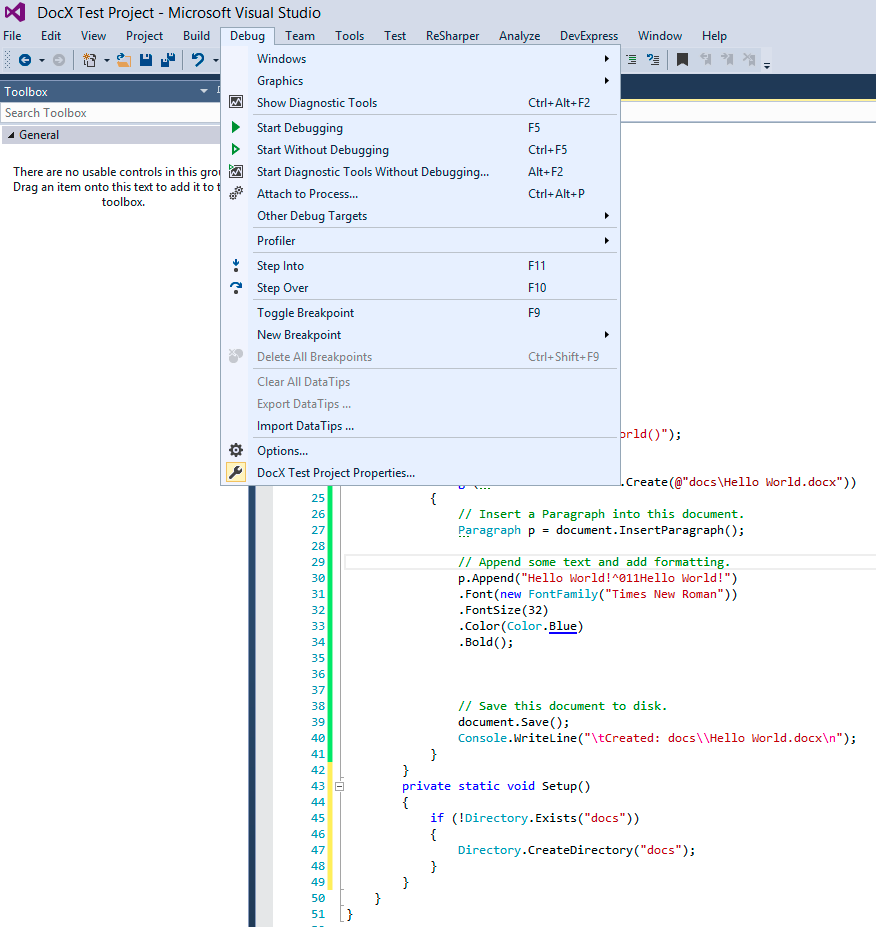Open the Team menu
Viewport: 876px width, 927px height.
click(x=299, y=35)
